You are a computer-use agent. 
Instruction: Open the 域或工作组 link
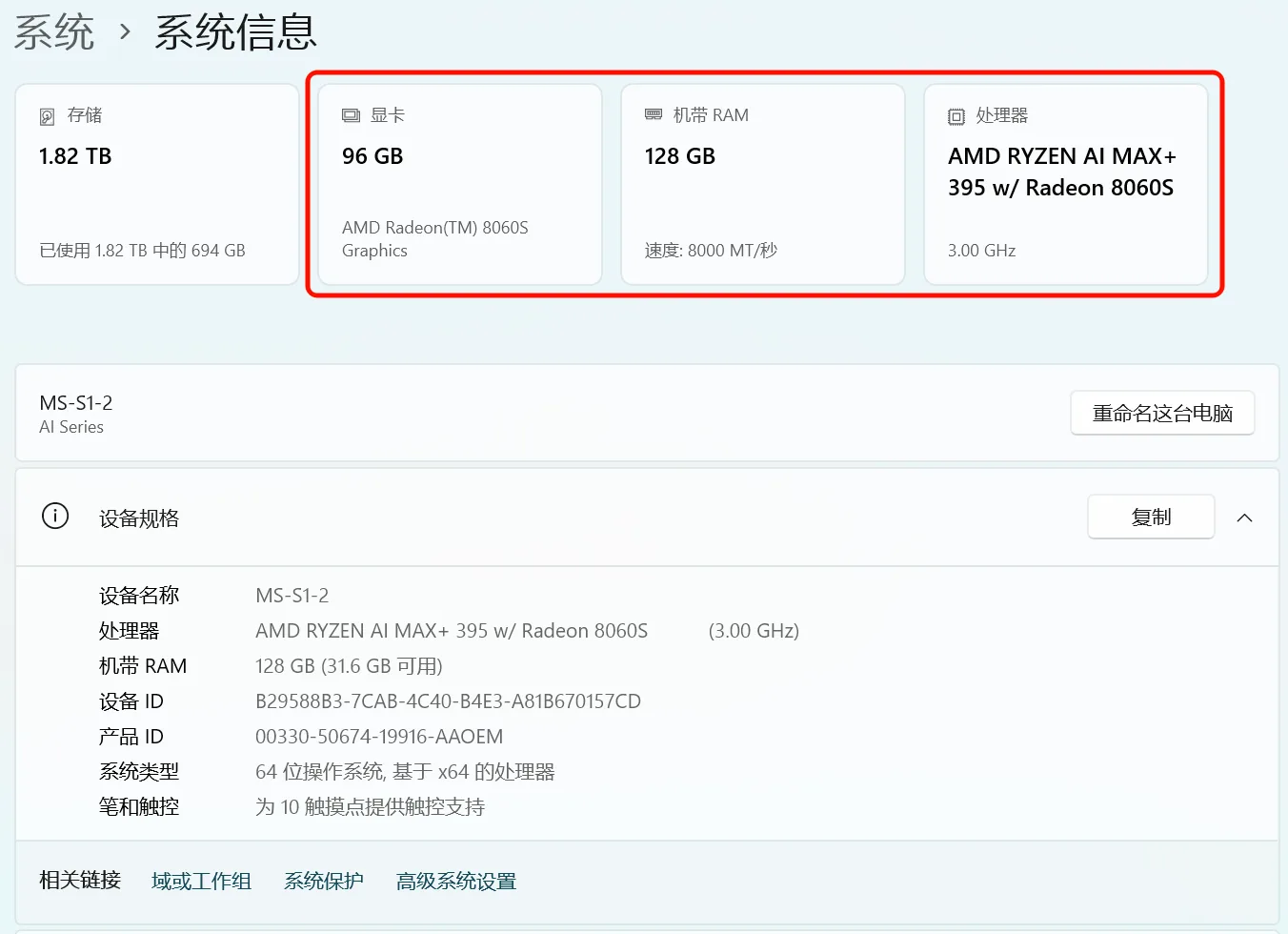click(x=201, y=882)
